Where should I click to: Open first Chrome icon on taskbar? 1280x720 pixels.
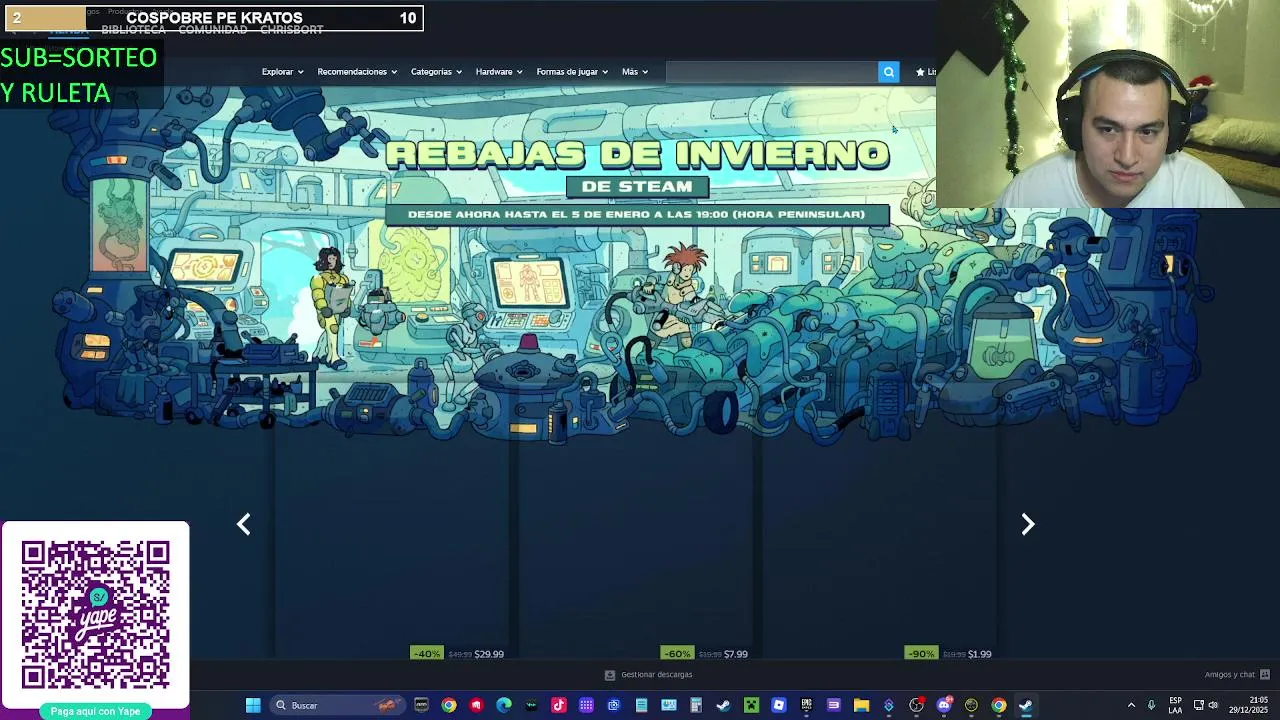pos(449,706)
